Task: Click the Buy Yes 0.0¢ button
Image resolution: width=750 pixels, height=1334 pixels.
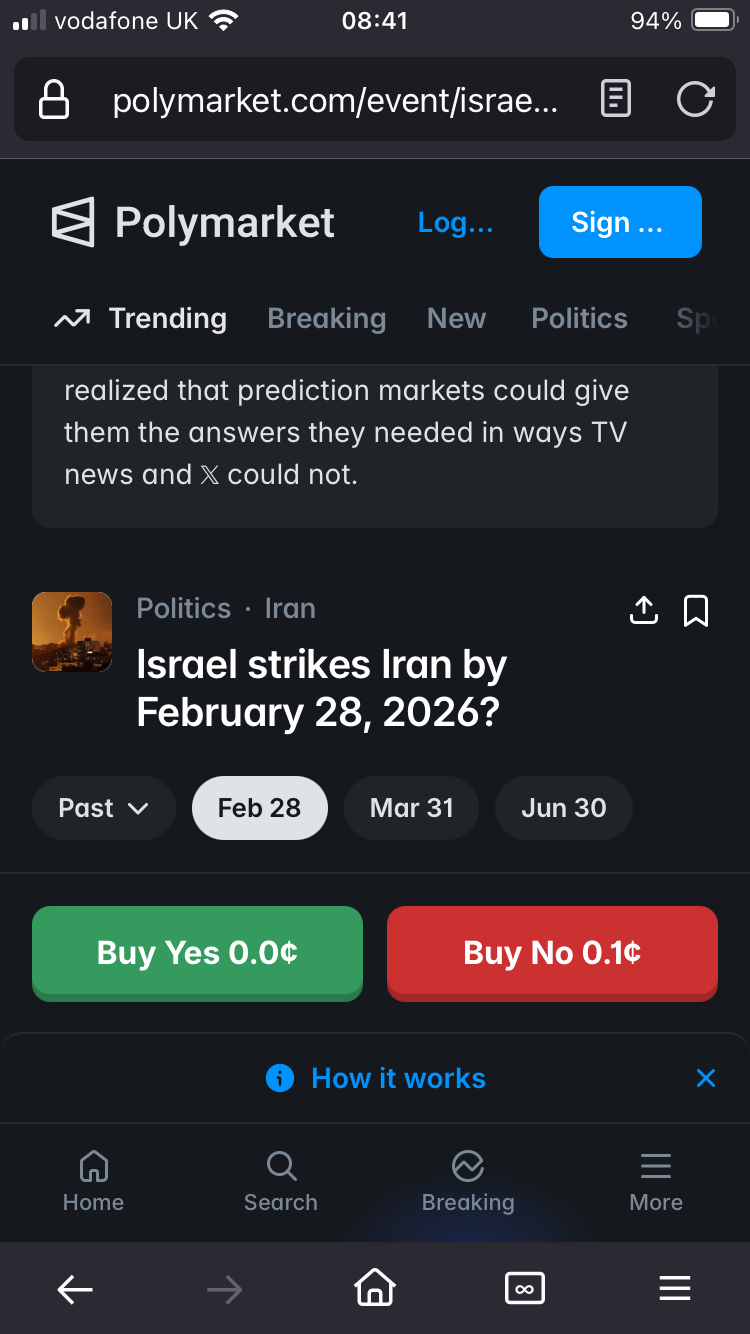Action: point(197,952)
